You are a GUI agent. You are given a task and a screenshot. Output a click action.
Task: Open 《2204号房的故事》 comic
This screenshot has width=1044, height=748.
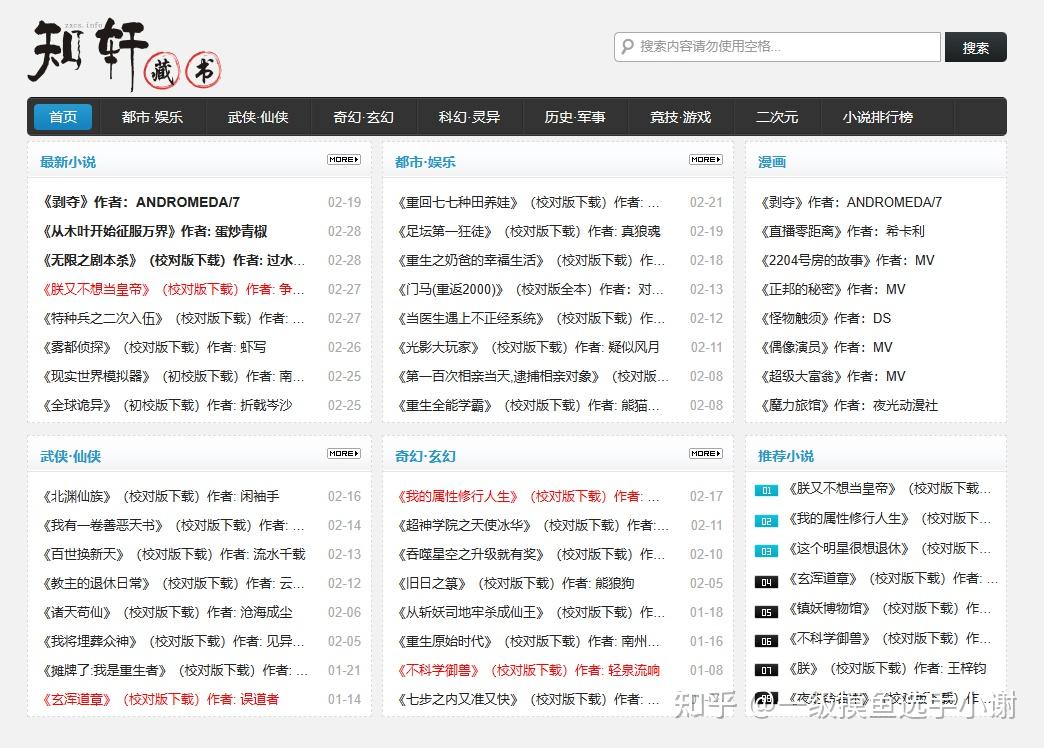tap(847, 260)
